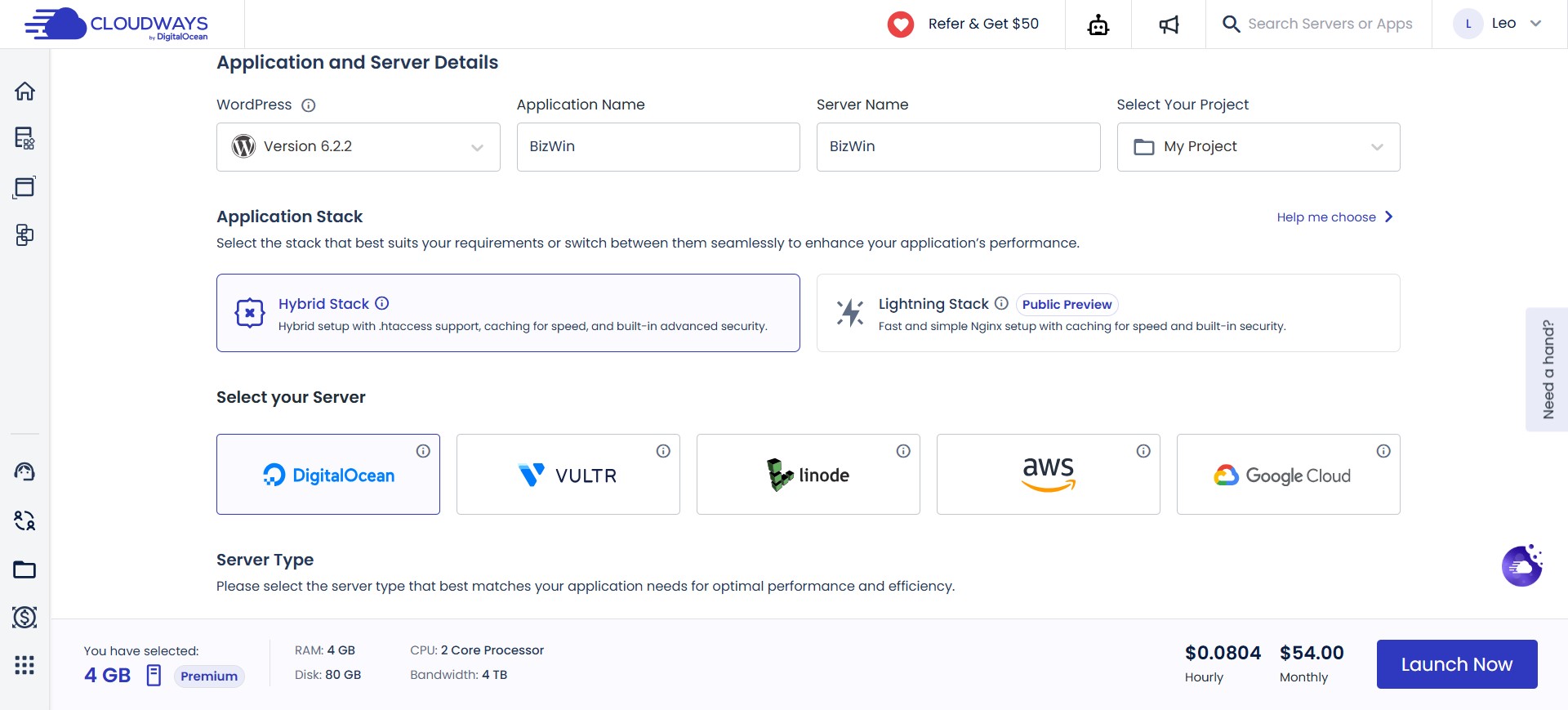Open the home dashboard sidebar icon

click(24, 91)
